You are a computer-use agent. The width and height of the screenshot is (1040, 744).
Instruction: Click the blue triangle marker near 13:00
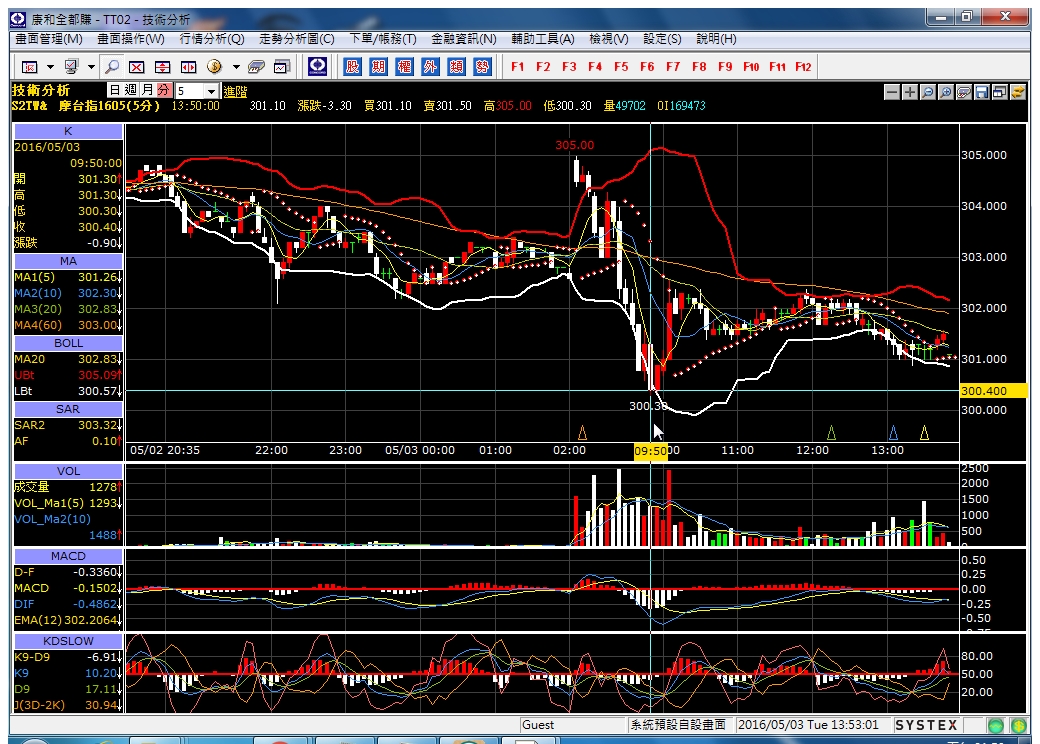[893, 433]
